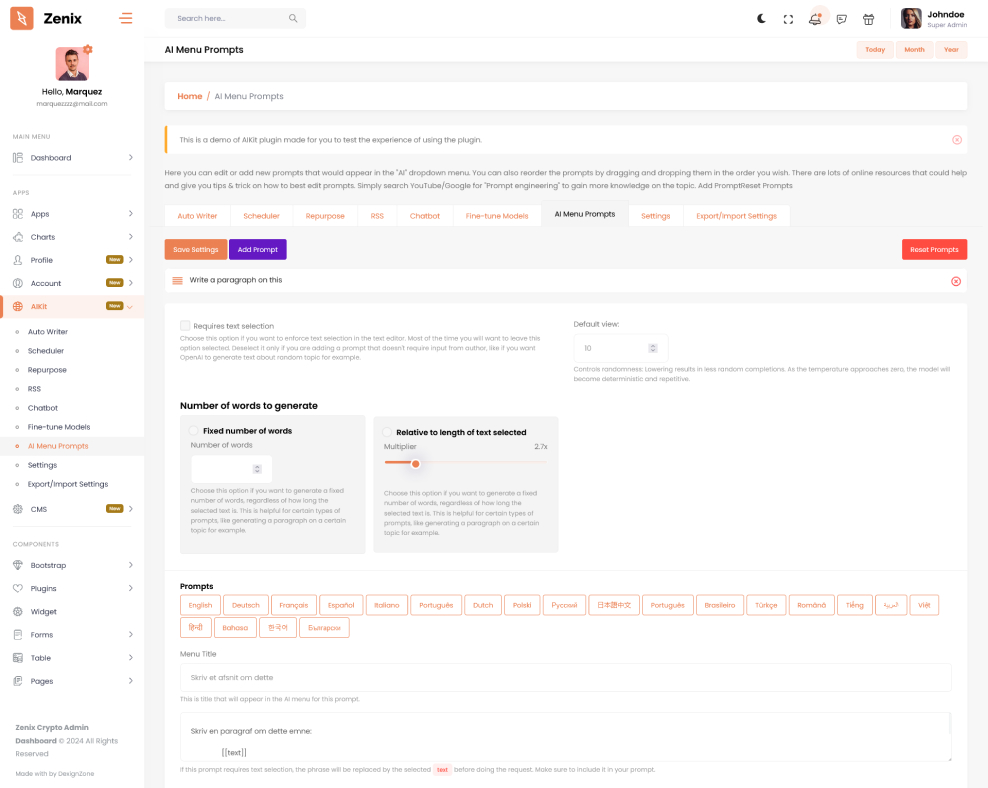Collapse sidebar with hamburger menu icon
This screenshot has height=788, width=988.
125,18
